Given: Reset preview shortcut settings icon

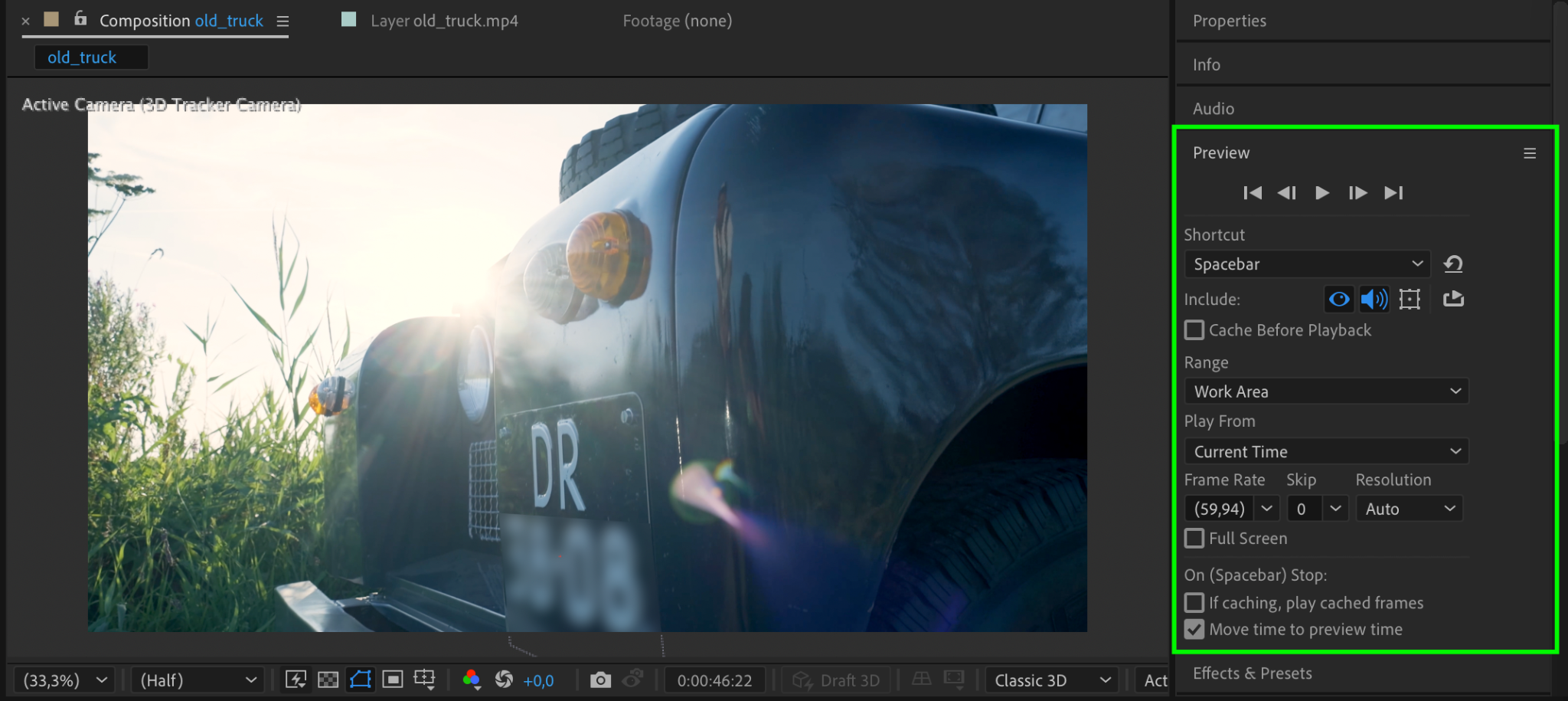Looking at the screenshot, I should pyautogui.click(x=1453, y=264).
